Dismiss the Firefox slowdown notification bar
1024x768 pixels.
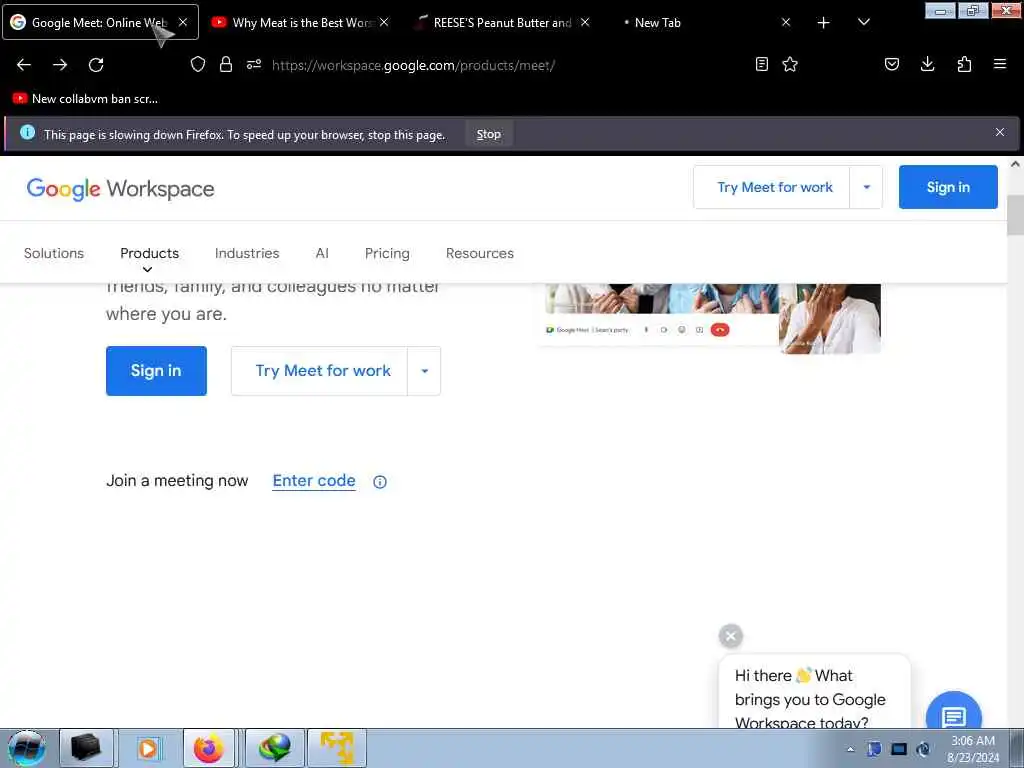click(1000, 133)
